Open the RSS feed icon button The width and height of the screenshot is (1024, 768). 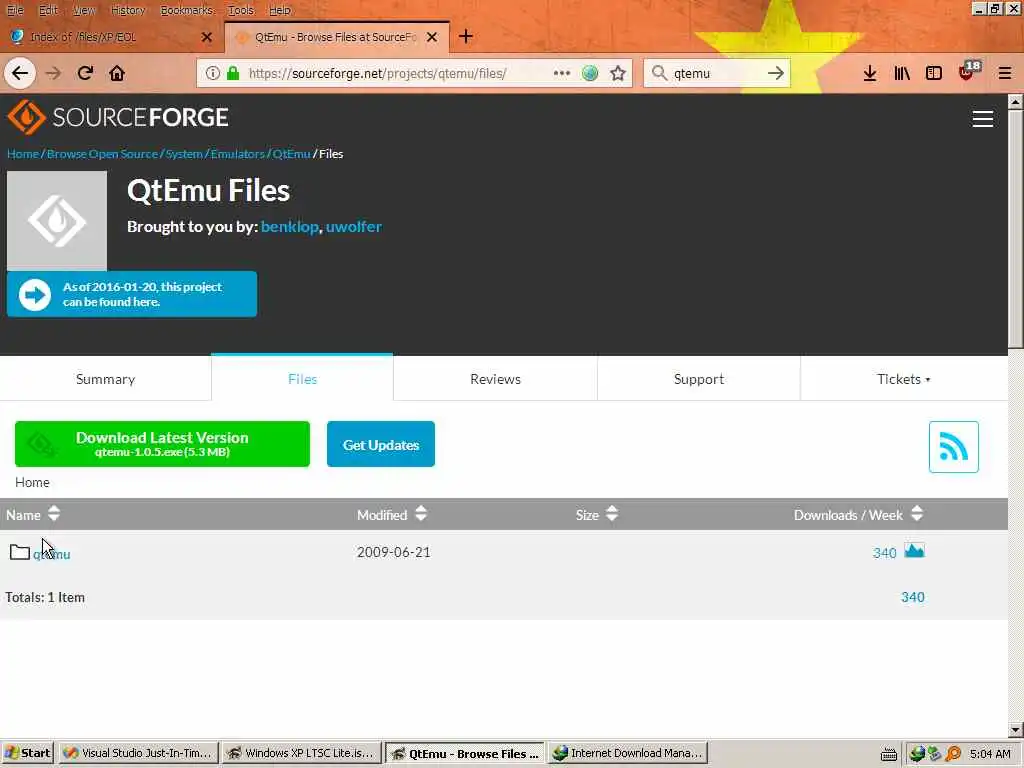point(953,447)
